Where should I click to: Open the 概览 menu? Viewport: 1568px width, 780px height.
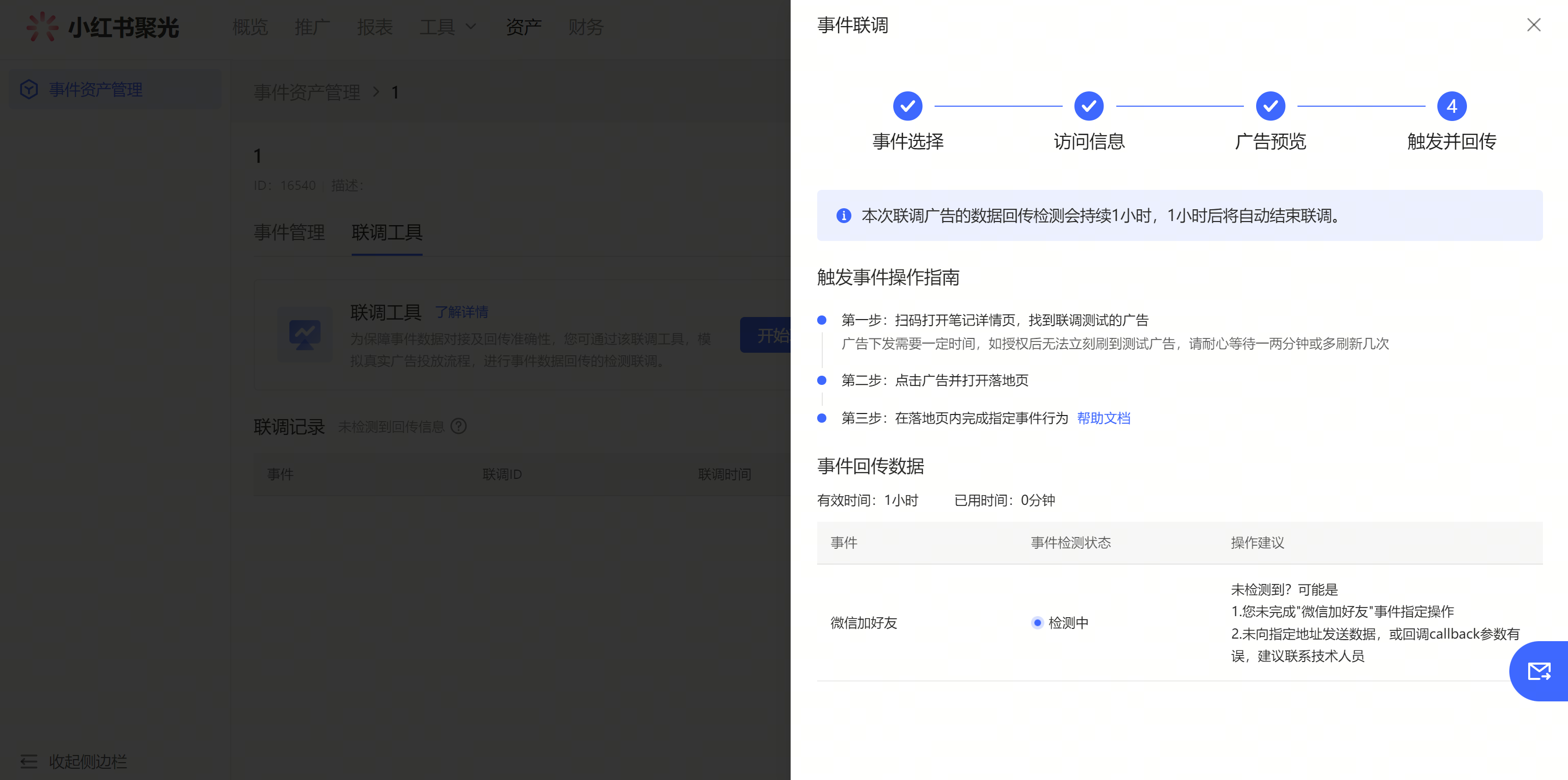coord(250,27)
